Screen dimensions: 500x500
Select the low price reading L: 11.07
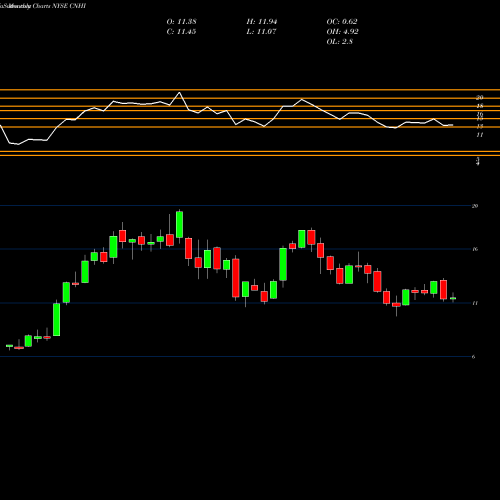[x=262, y=32]
